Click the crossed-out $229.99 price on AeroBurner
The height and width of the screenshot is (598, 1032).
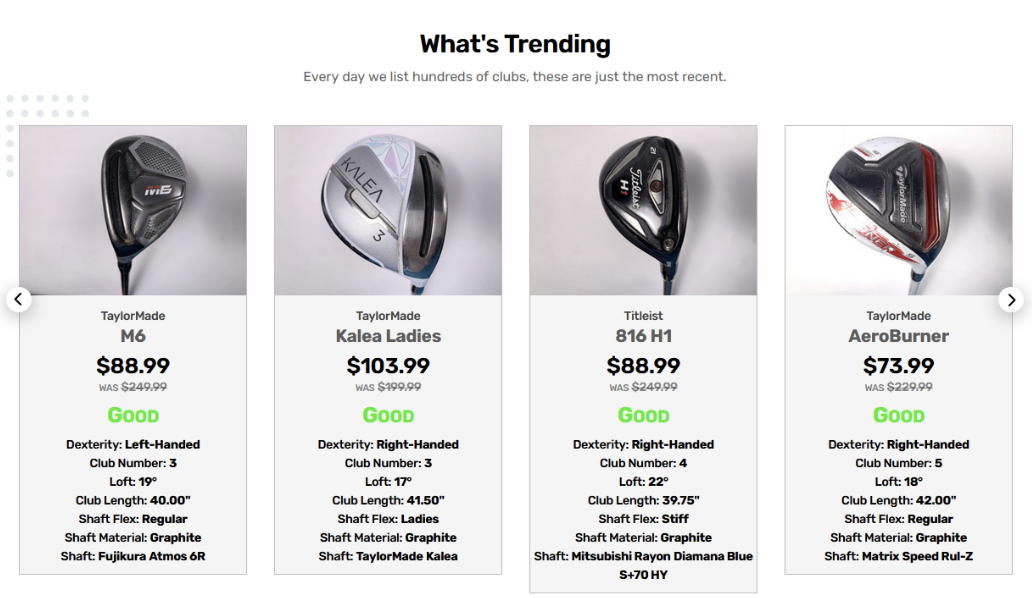point(912,386)
